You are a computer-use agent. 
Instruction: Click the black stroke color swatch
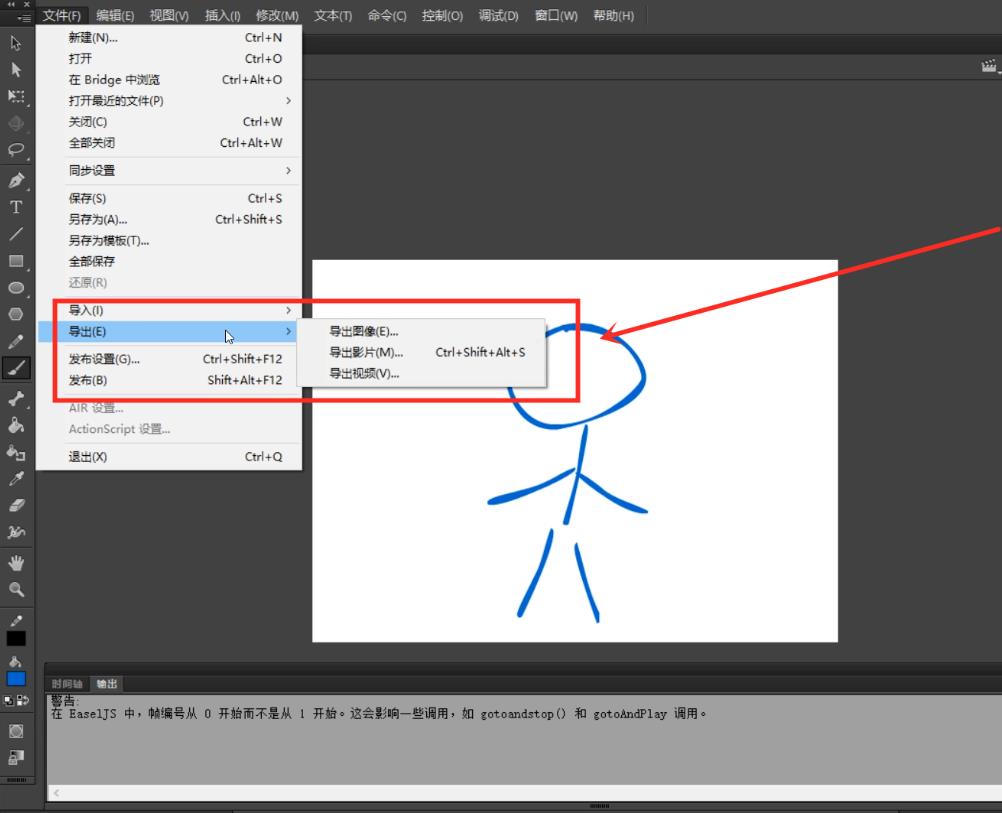(16, 638)
